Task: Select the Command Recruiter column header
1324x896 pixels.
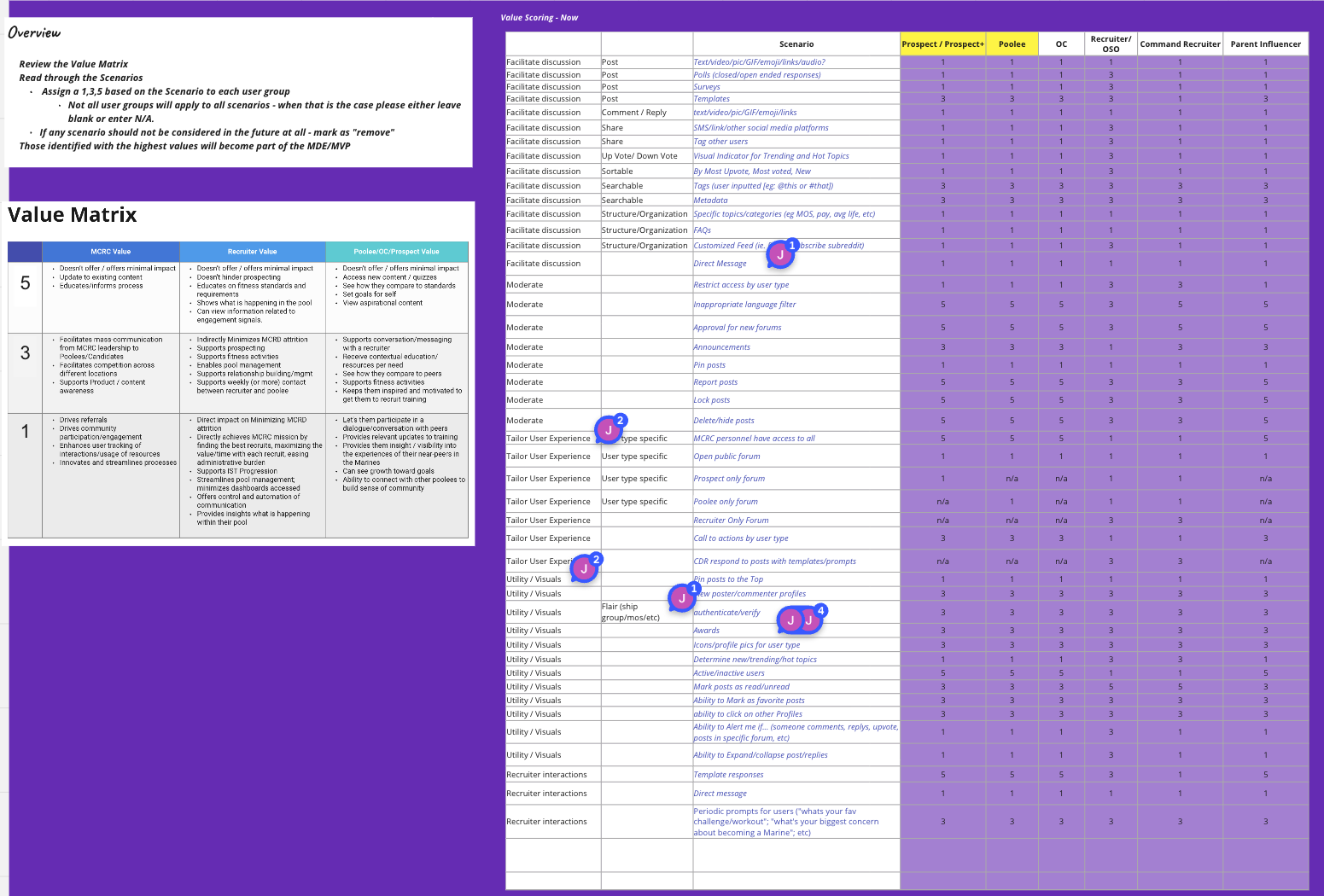Action: 1180,44
